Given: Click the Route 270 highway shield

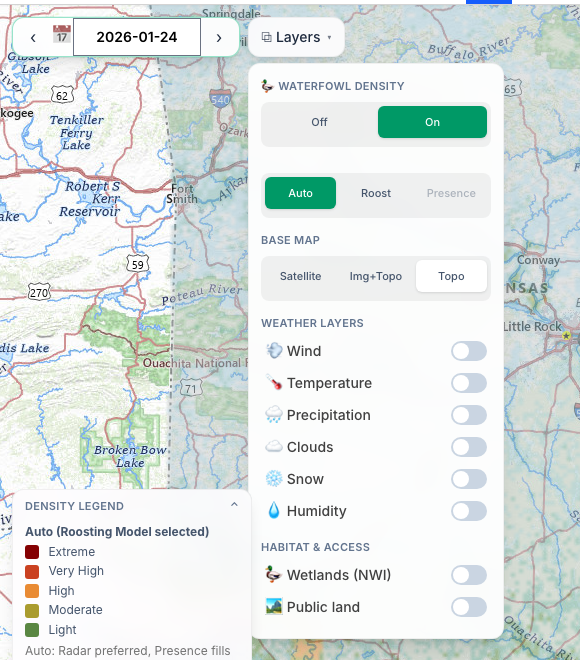Looking at the screenshot, I should (39, 292).
